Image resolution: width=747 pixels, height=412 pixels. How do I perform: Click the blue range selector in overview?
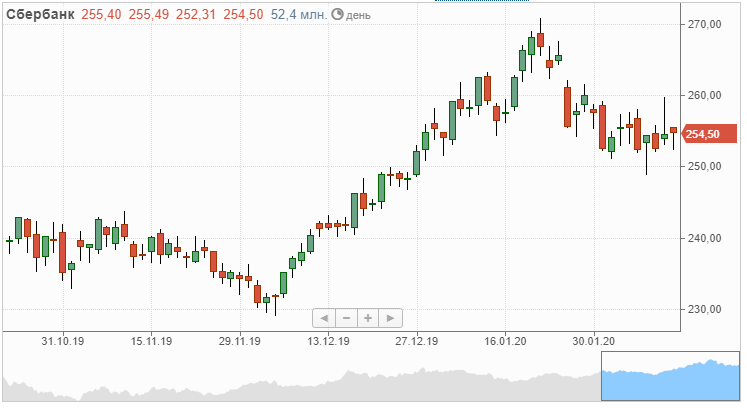(671, 376)
